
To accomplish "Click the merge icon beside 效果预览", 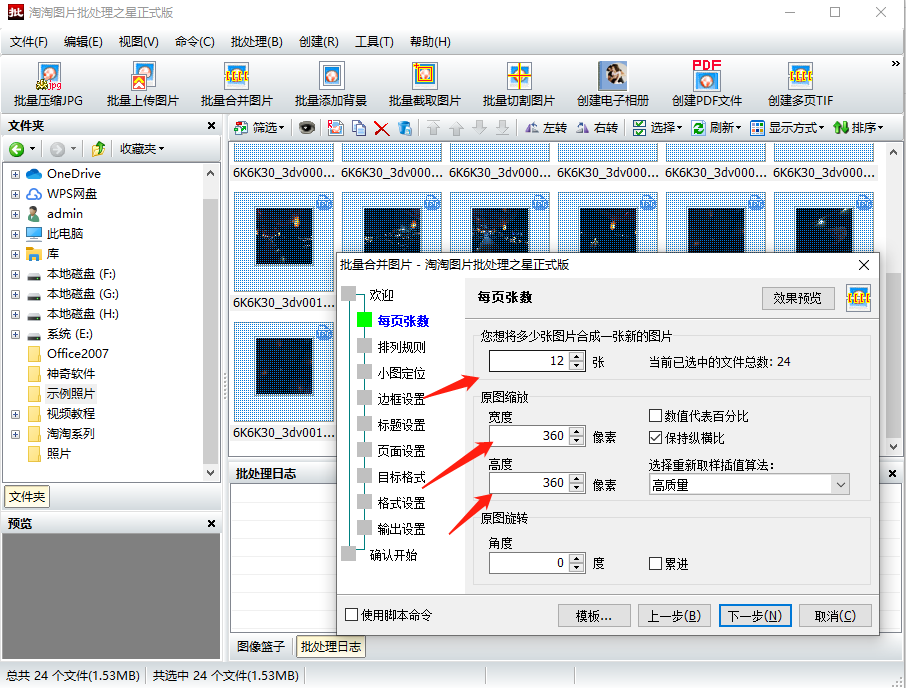I will (858, 298).
